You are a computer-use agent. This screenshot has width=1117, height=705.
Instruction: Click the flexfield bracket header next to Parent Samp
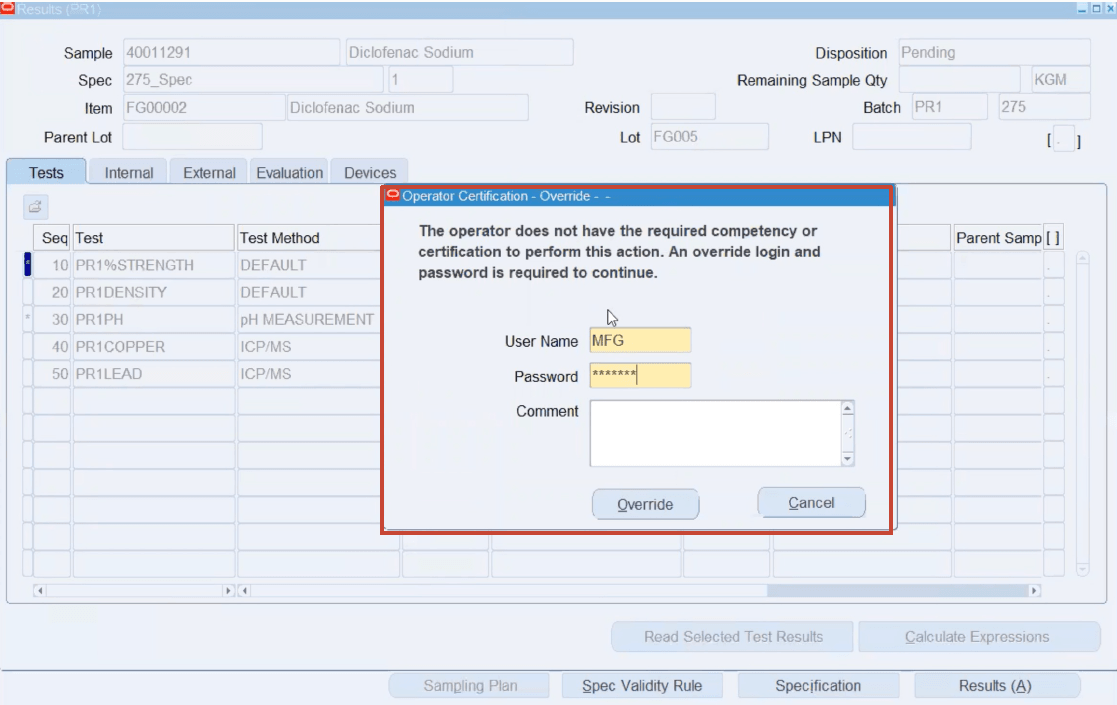click(x=1054, y=238)
